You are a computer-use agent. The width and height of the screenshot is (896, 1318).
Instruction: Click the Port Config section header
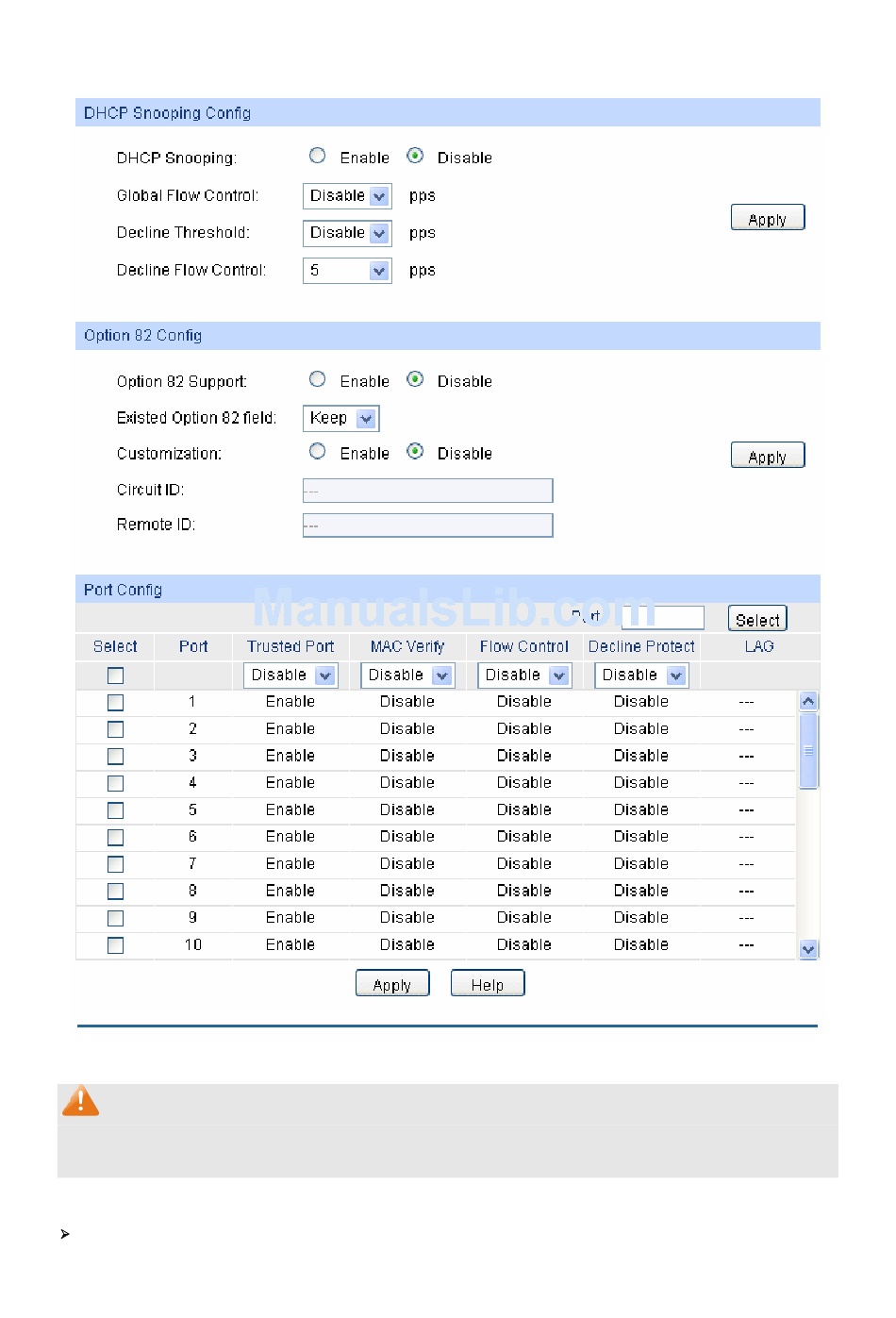(x=448, y=590)
